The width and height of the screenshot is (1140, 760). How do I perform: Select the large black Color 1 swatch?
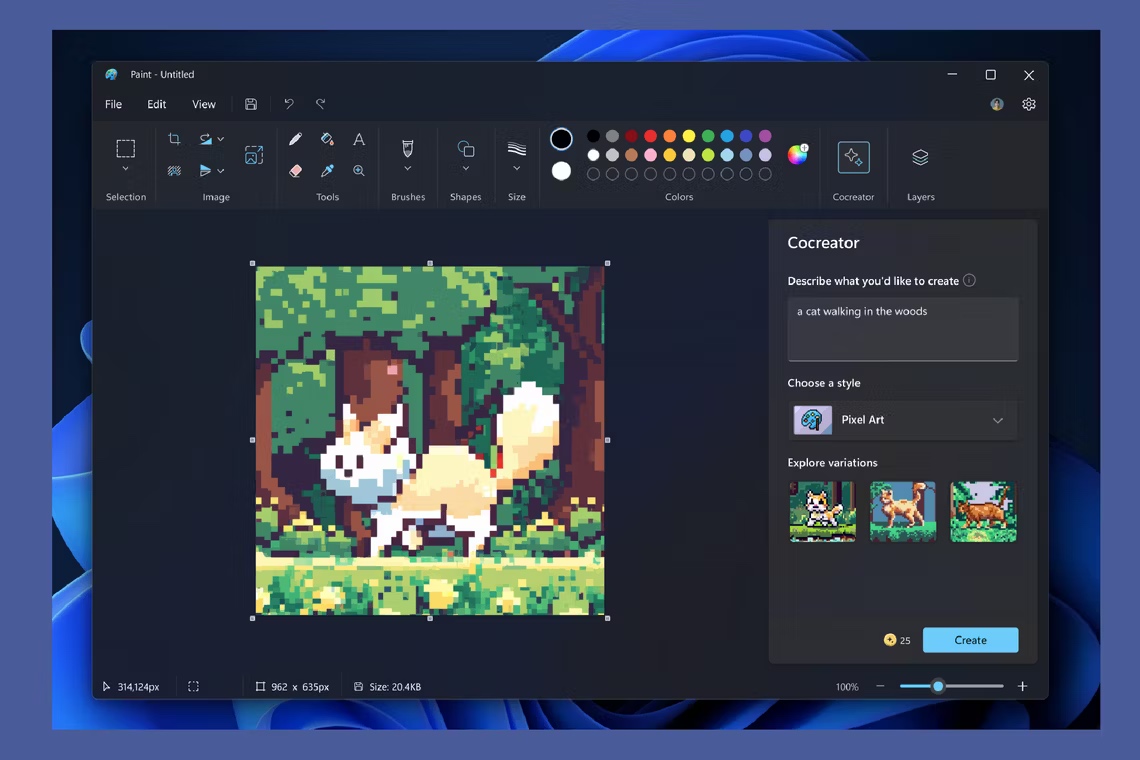coord(561,139)
